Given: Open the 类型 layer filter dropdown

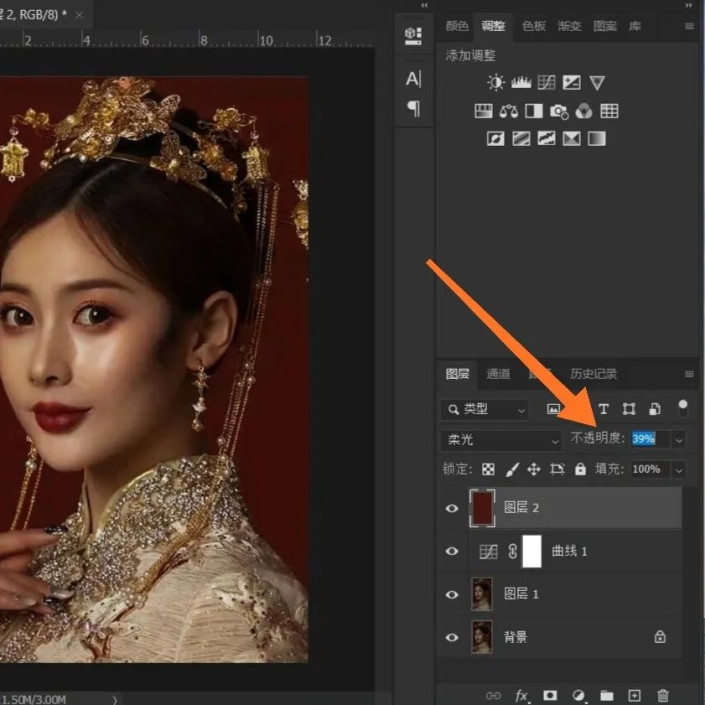Looking at the screenshot, I should 485,410.
